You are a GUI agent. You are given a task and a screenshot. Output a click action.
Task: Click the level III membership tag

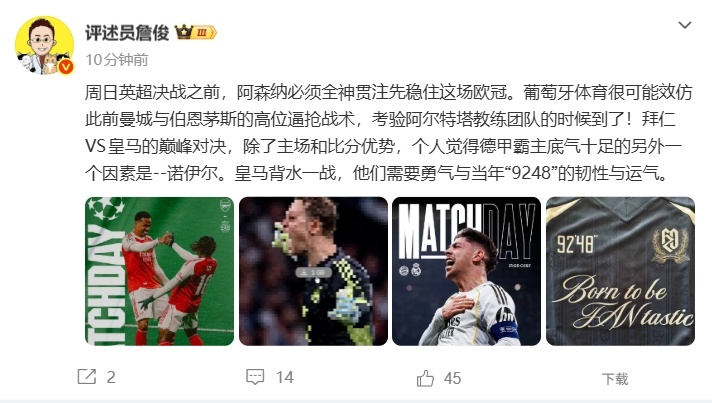pyautogui.click(x=204, y=33)
